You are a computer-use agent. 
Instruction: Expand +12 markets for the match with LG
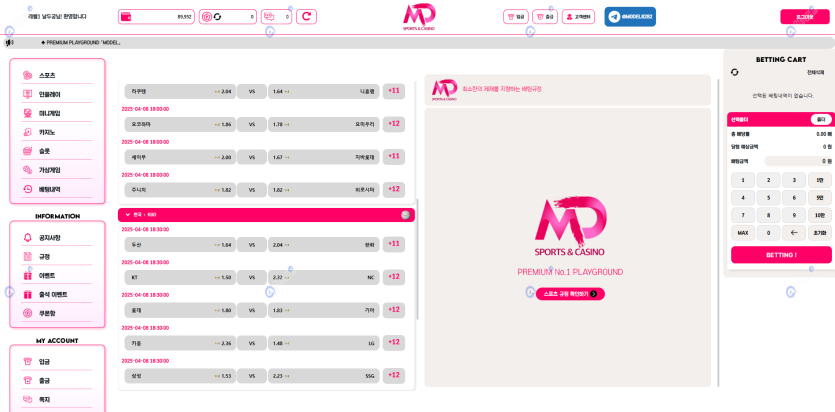point(394,342)
